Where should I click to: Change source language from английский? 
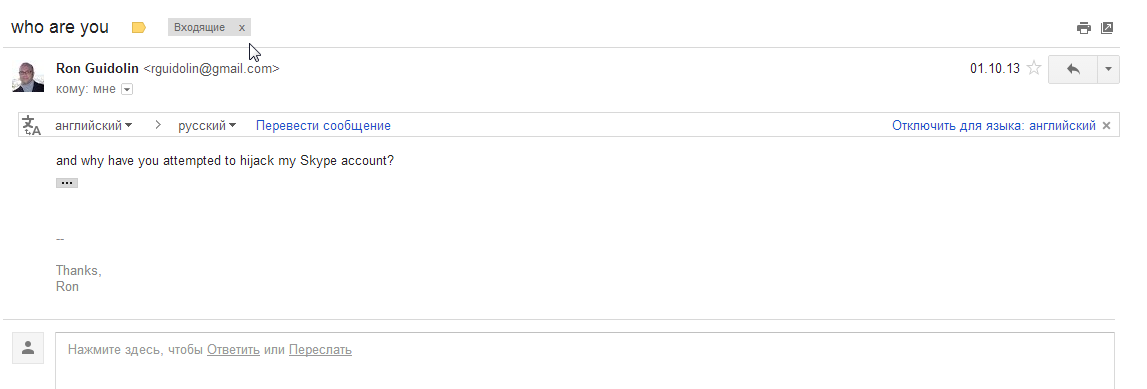(x=94, y=126)
